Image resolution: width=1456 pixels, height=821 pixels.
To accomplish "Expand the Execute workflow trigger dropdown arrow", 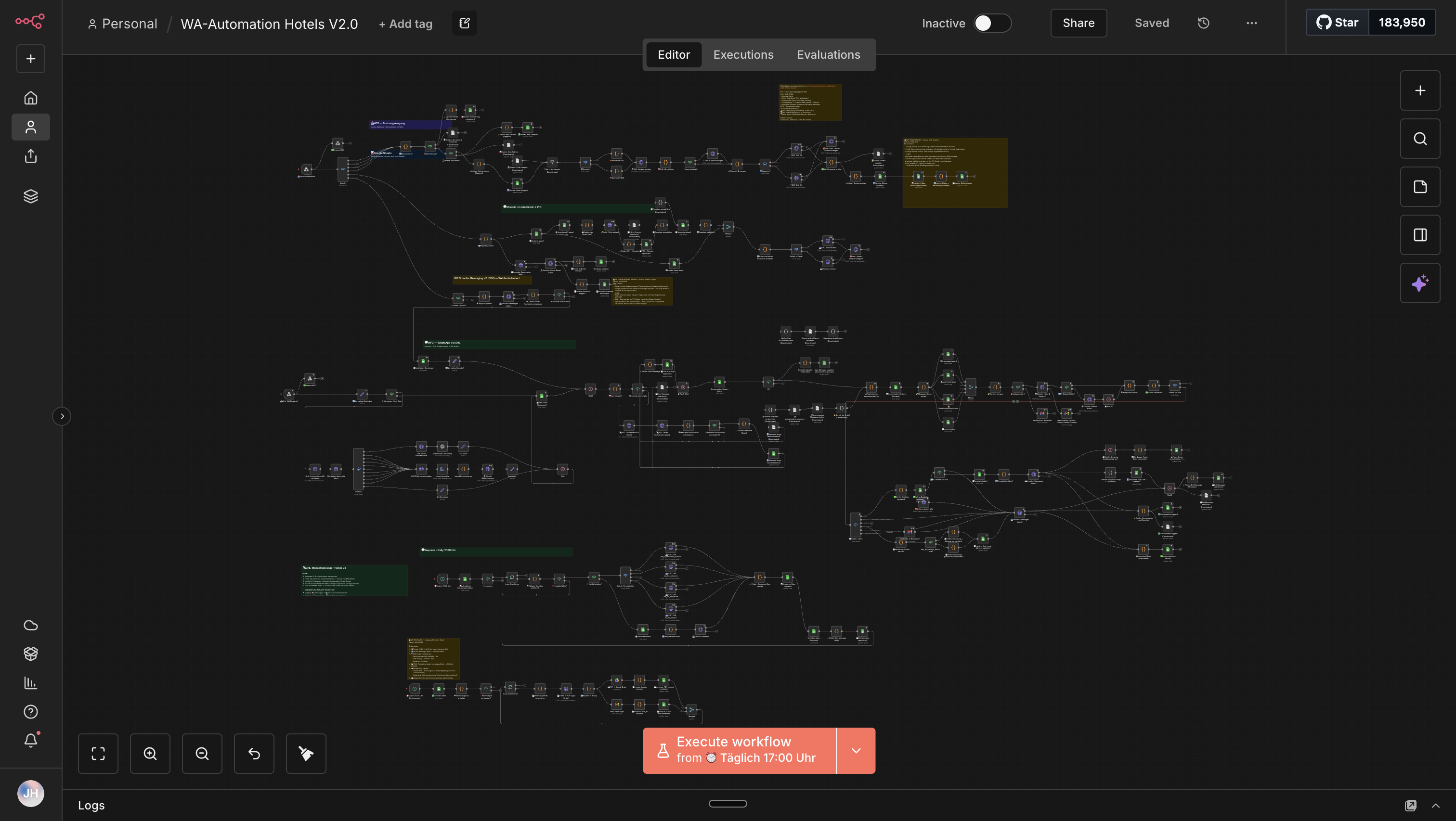I will click(856, 750).
